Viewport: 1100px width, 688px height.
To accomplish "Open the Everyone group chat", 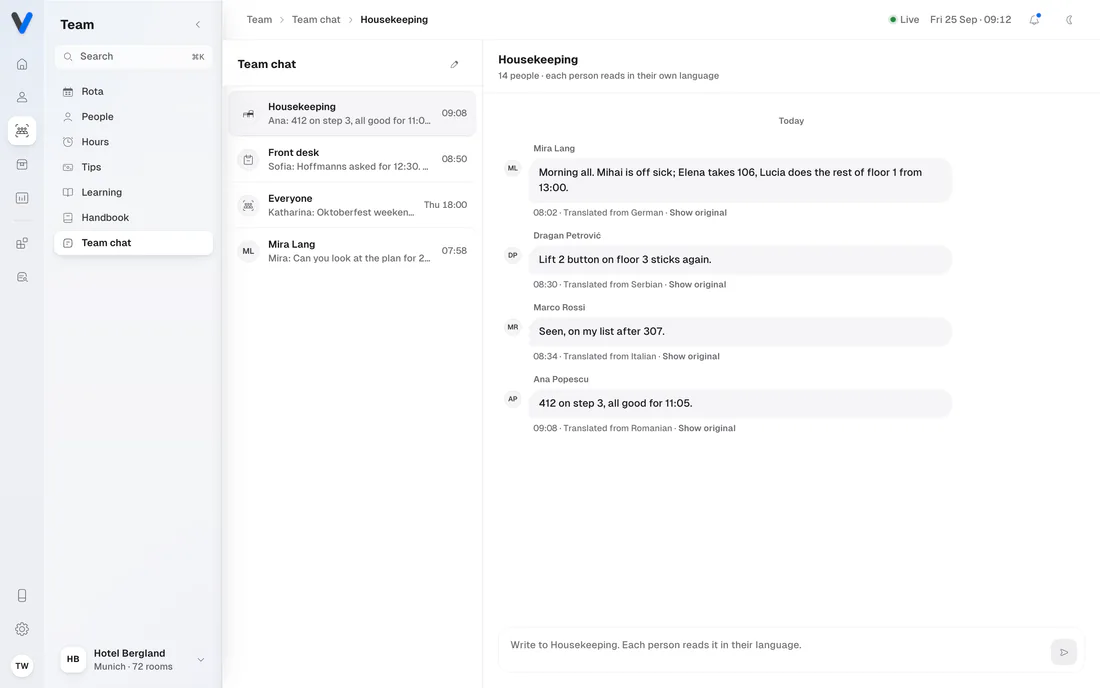I will point(352,205).
